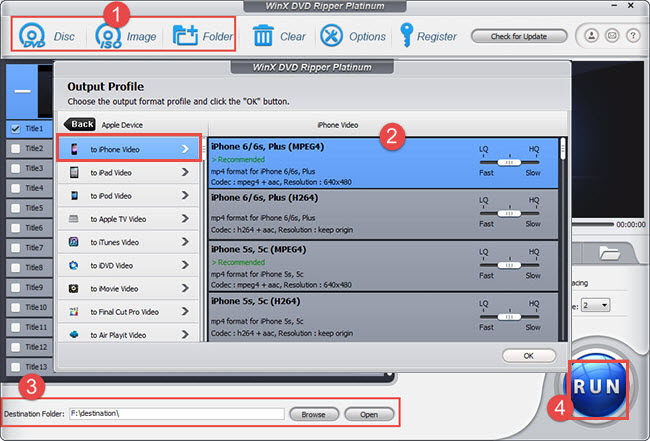This screenshot has height=441, width=650.
Task: Click the Apple TV icon
Action: coord(74,219)
